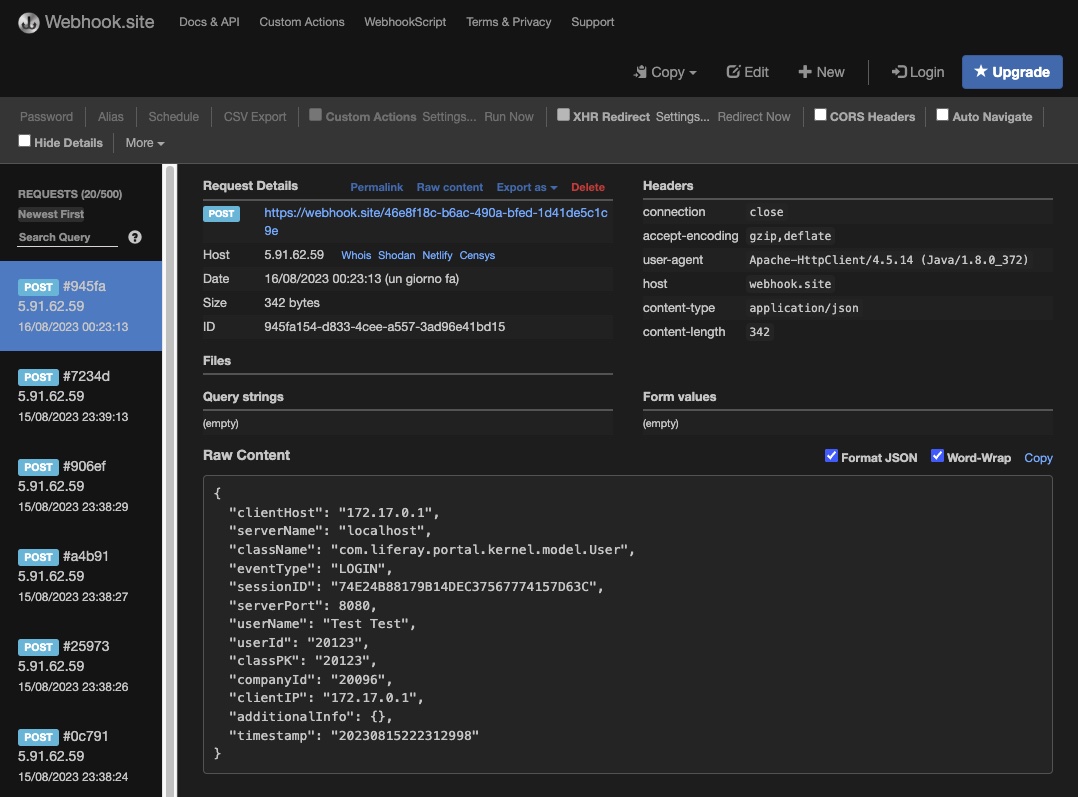Viewport: 1078px width, 797px height.
Task: Focus the Search Query input field
Action: (67, 237)
